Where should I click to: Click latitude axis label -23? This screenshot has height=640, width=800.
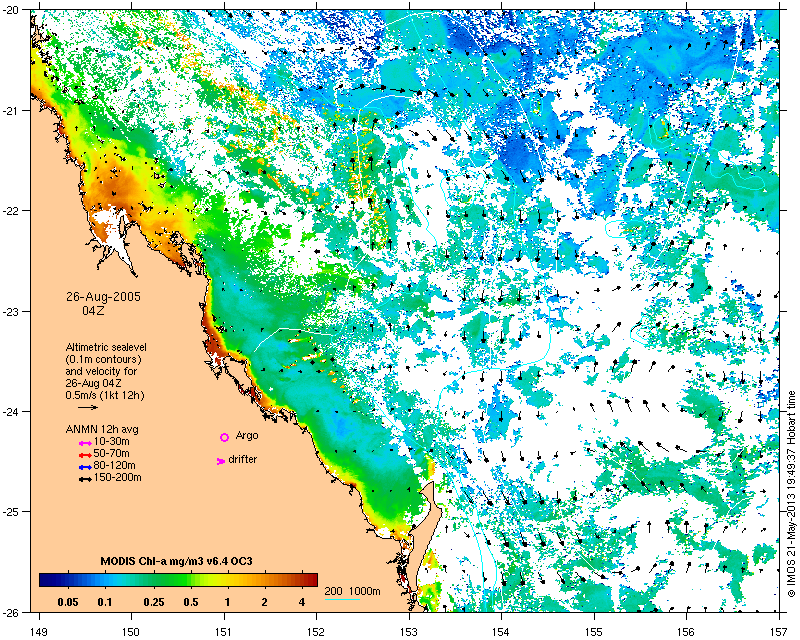12,311
